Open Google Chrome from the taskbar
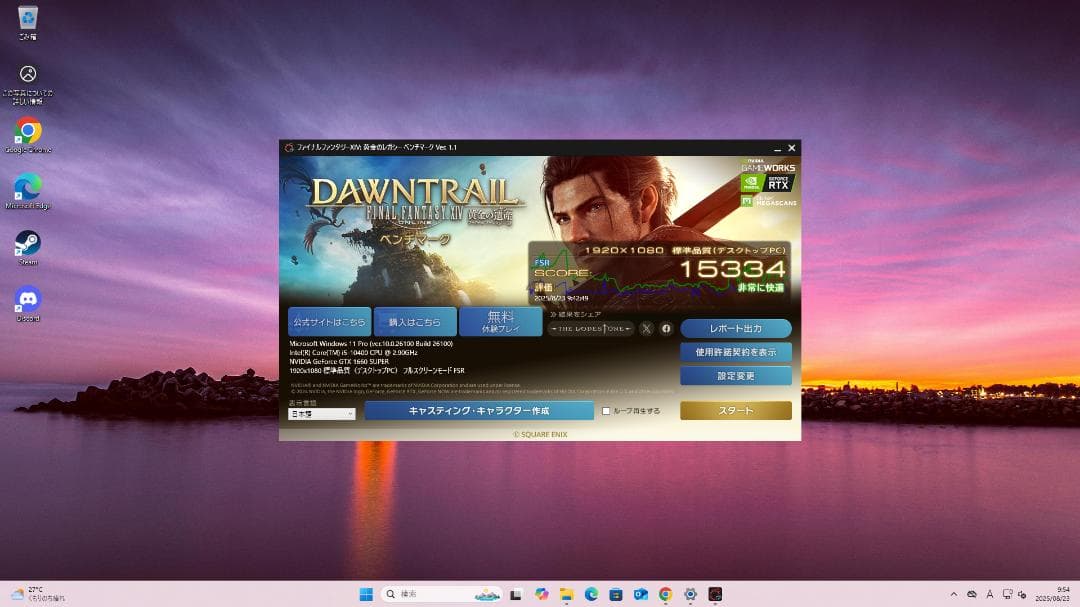This screenshot has width=1080, height=607. [663, 592]
